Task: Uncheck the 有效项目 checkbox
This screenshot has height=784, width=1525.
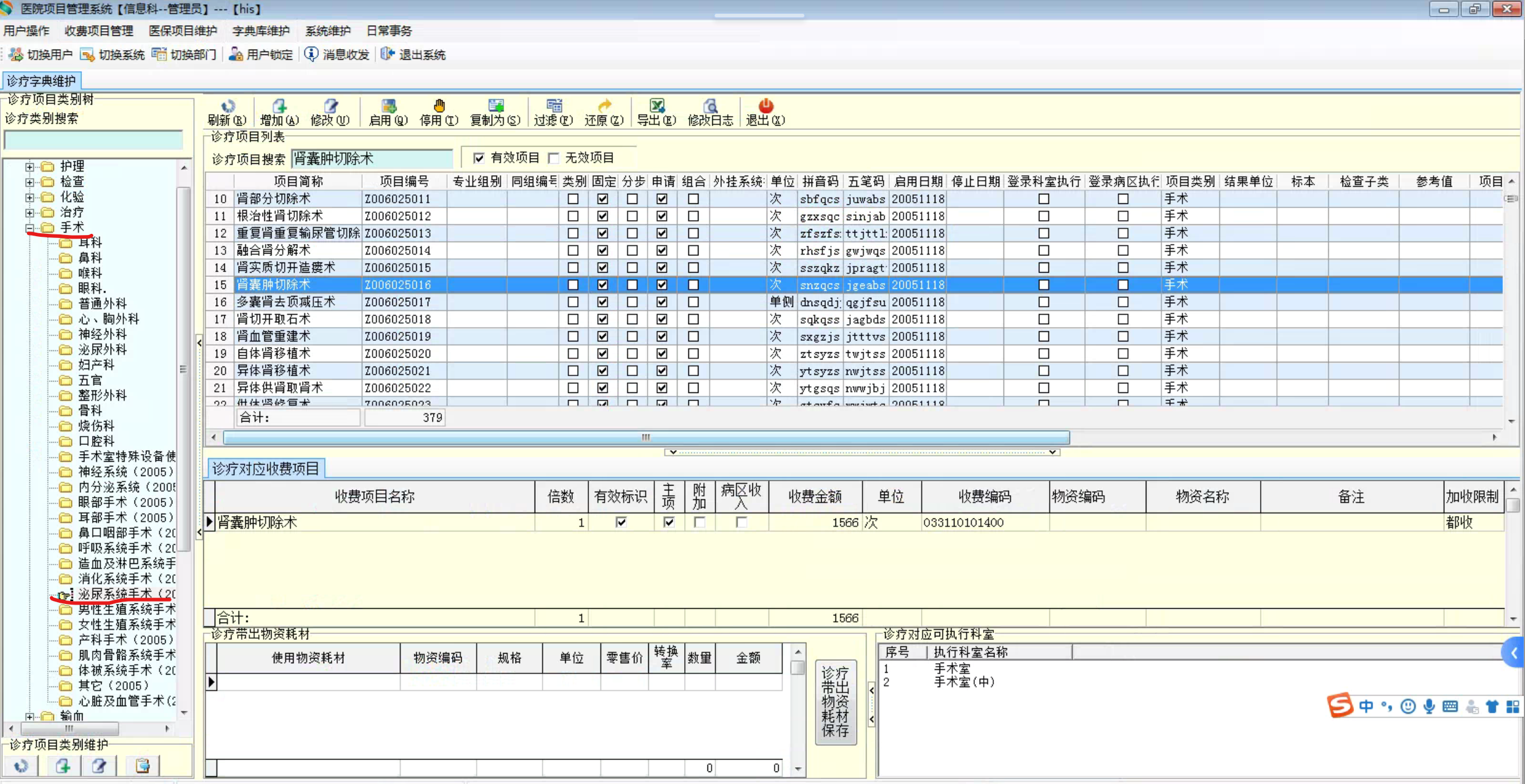Action: 478,158
